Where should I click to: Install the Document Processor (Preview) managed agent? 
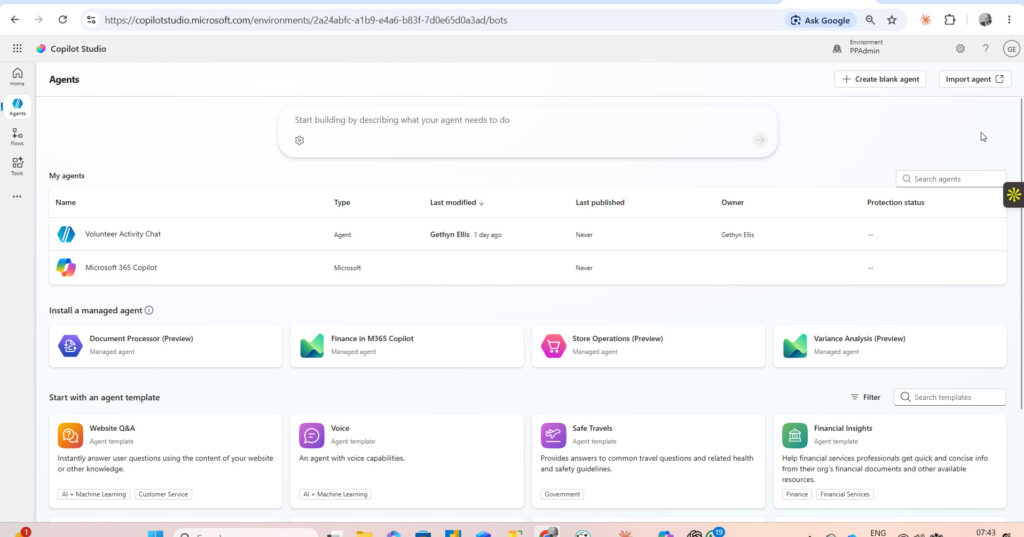point(165,346)
